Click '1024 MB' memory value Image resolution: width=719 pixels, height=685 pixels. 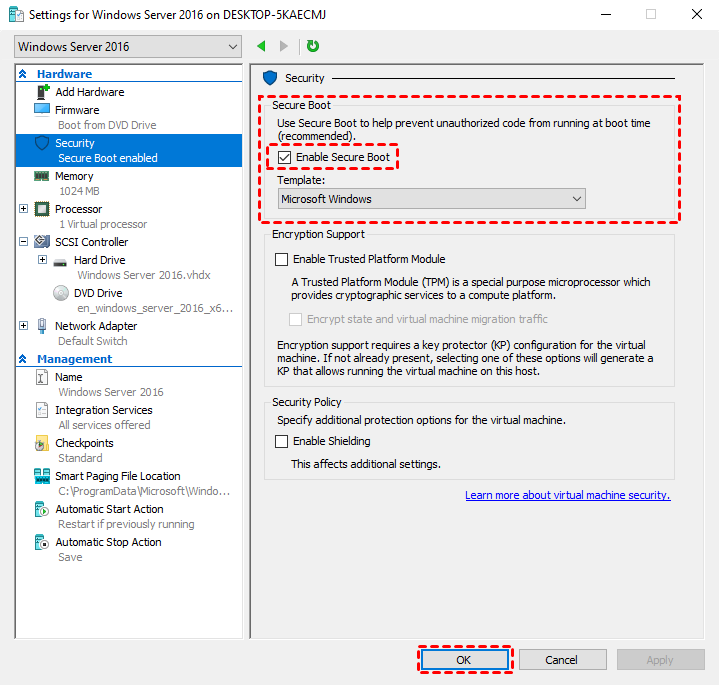79,191
